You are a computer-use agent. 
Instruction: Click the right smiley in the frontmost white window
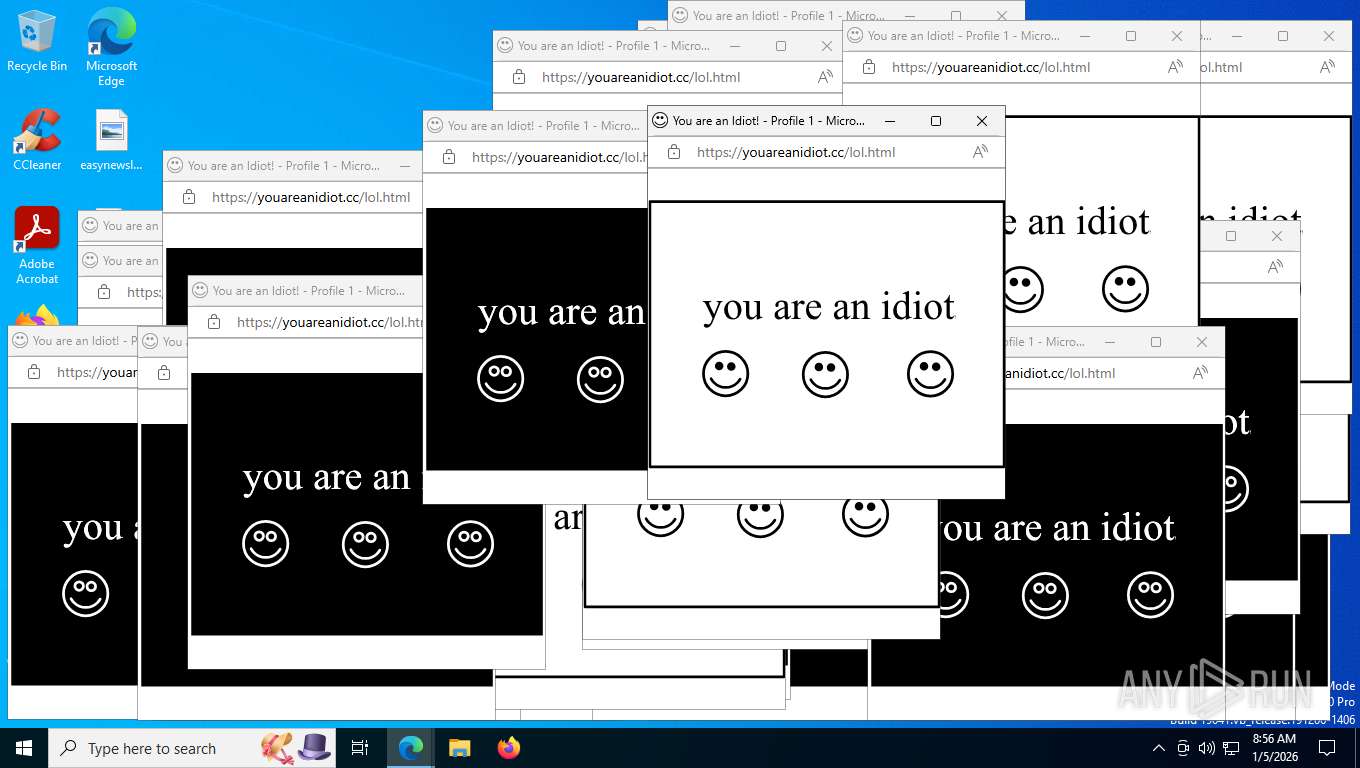pyautogui.click(x=930, y=374)
